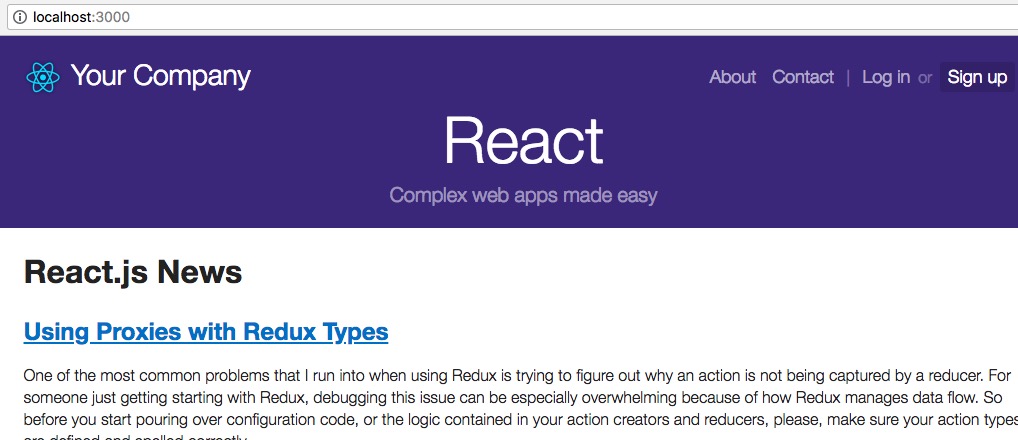Open the Using Proxies with Redux Types article
This screenshot has width=1018, height=440.
pos(206,332)
